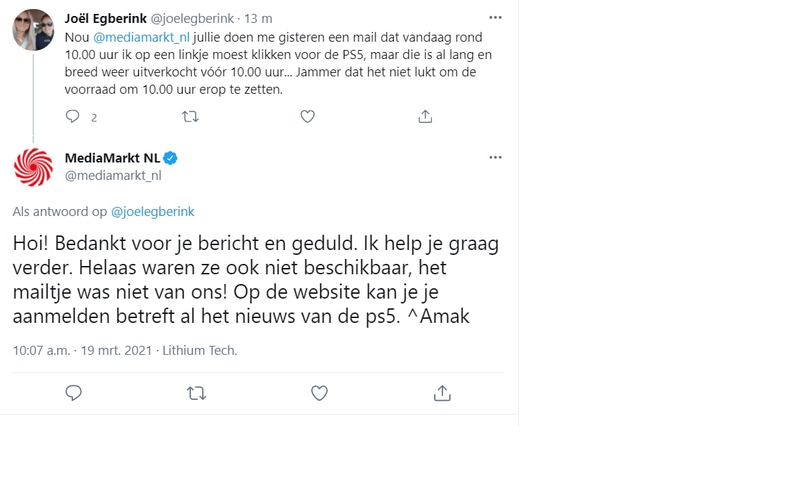Open more options on MediaMarkt's reply
The image size is (800, 500).
tap(495, 158)
